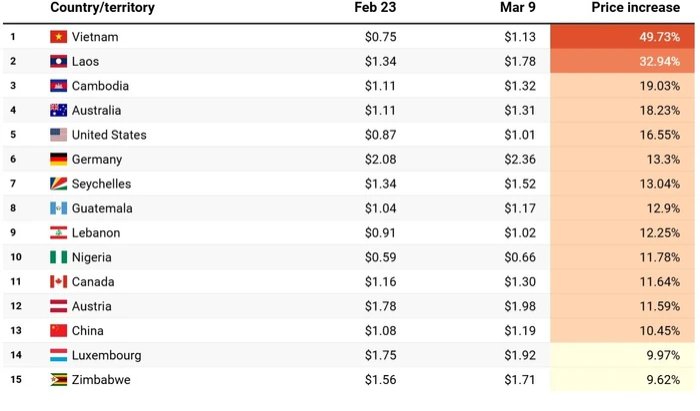Sort by the Feb 23 column header

click(376, 9)
